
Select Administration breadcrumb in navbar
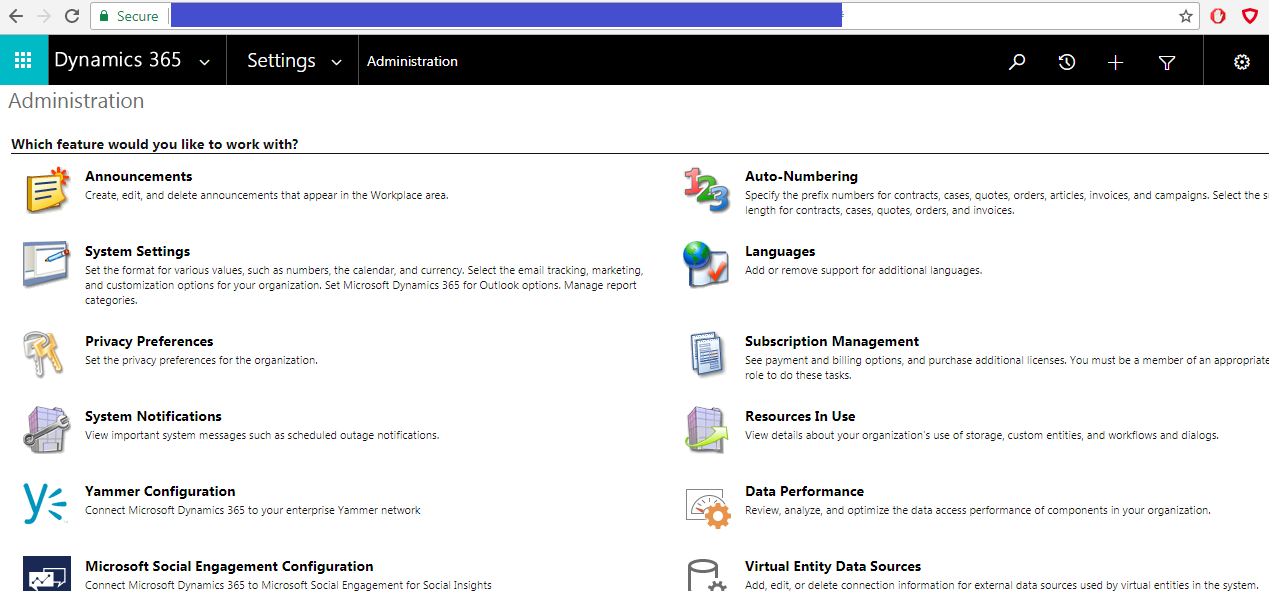[x=412, y=61]
